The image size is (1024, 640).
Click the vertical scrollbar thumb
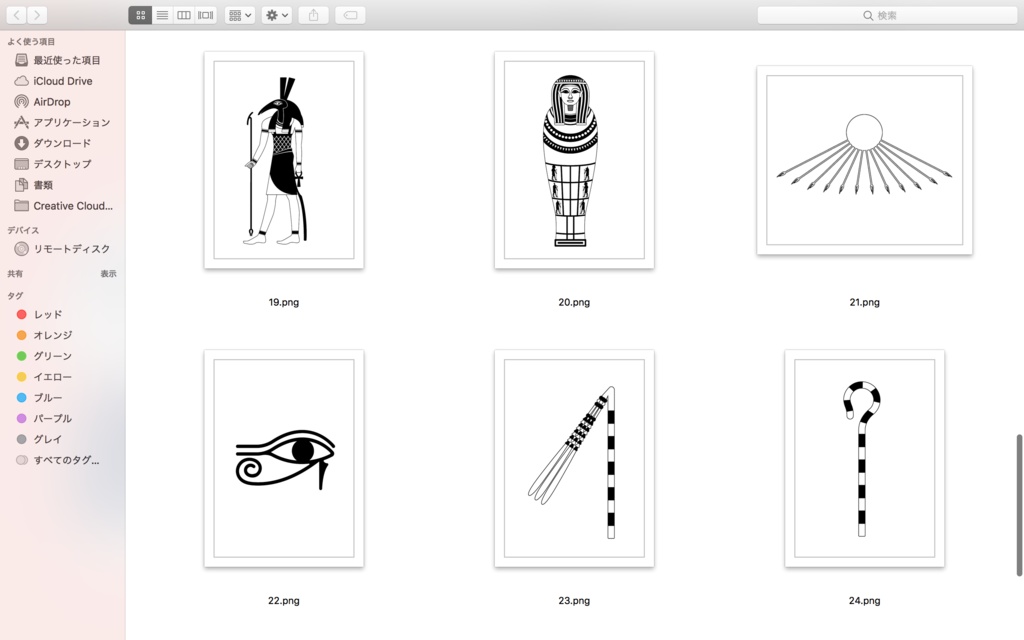(1019, 505)
